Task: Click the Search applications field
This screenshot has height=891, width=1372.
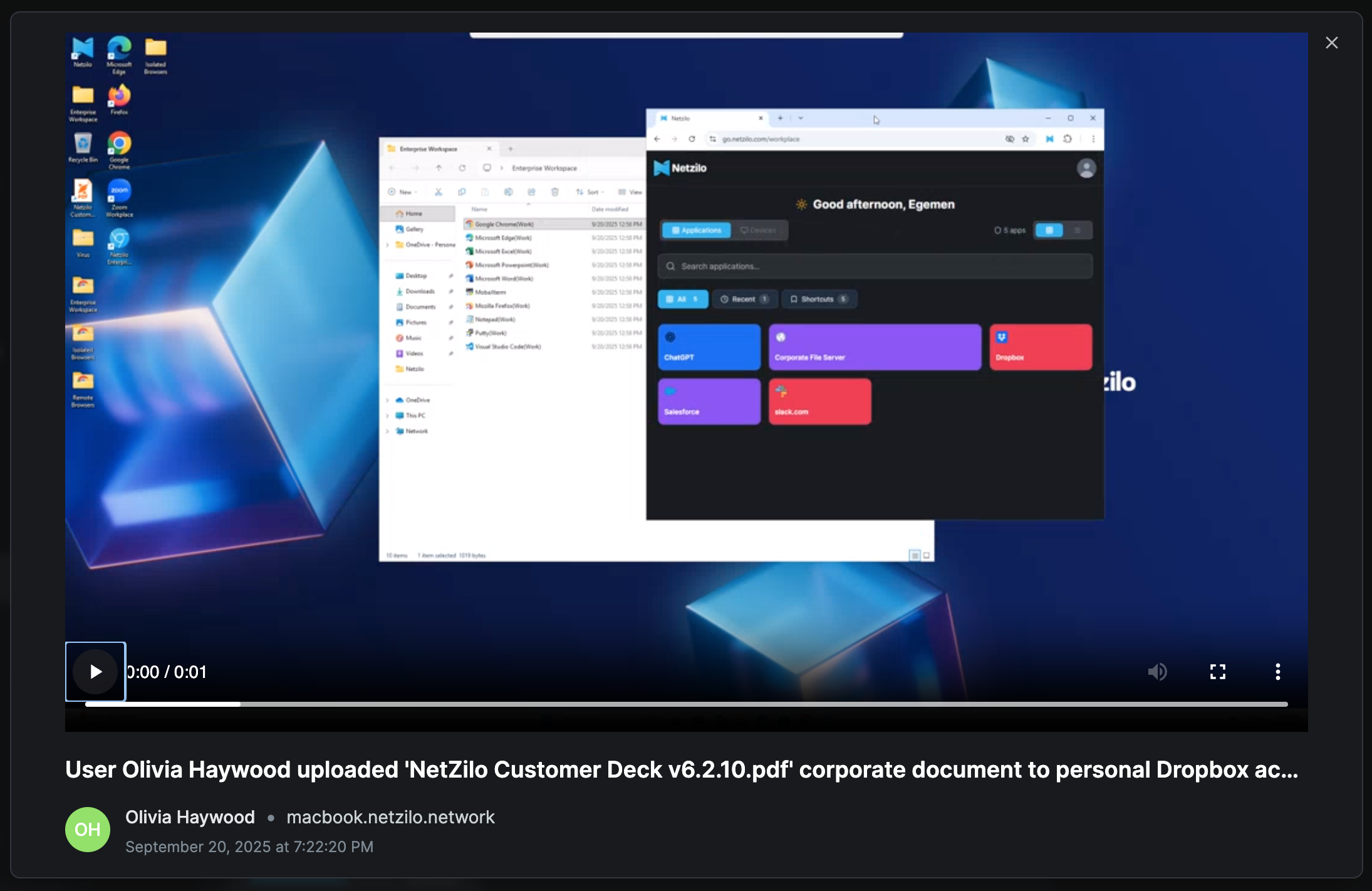Action: point(875,266)
